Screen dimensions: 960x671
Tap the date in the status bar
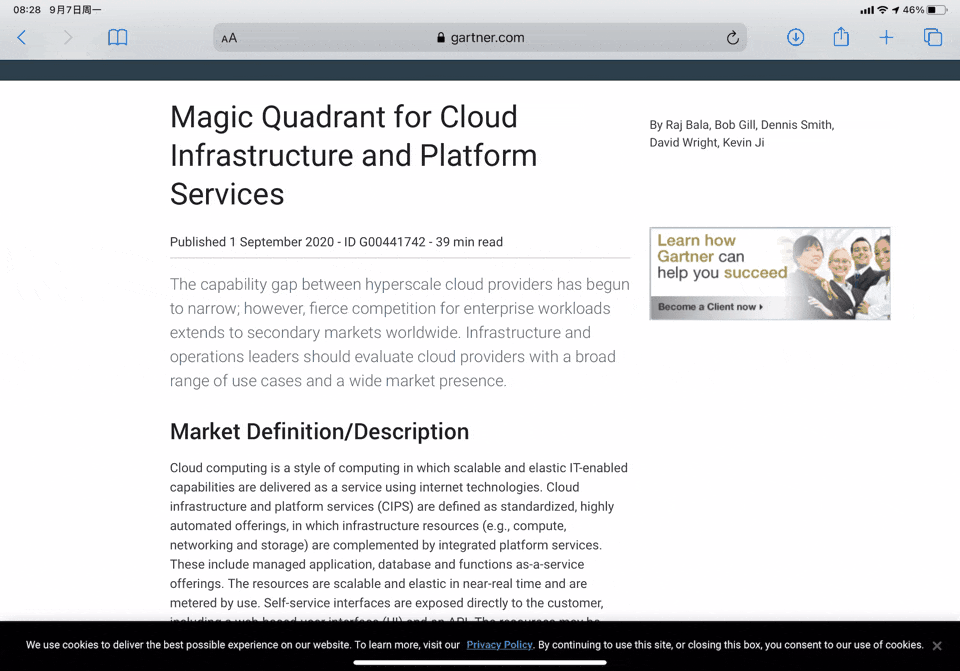[75, 10]
